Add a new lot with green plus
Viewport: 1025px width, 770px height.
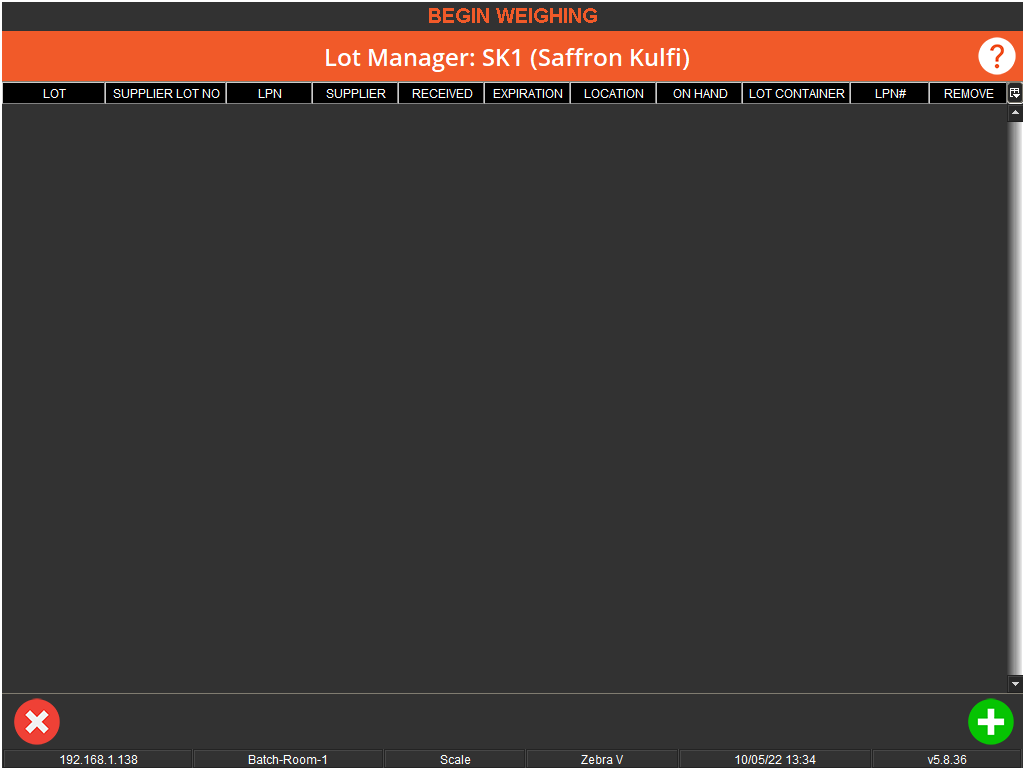pyautogui.click(x=990, y=721)
